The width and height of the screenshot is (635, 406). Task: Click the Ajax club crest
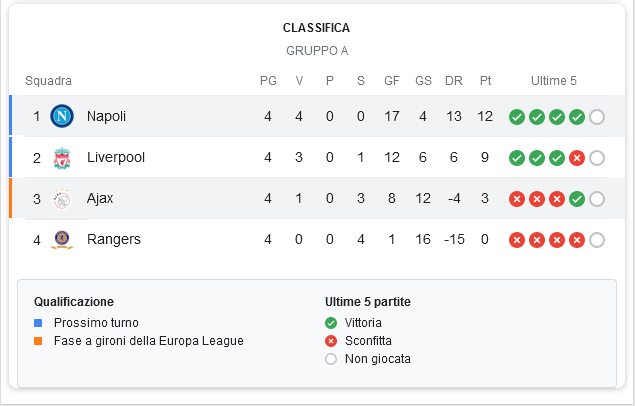(62, 199)
